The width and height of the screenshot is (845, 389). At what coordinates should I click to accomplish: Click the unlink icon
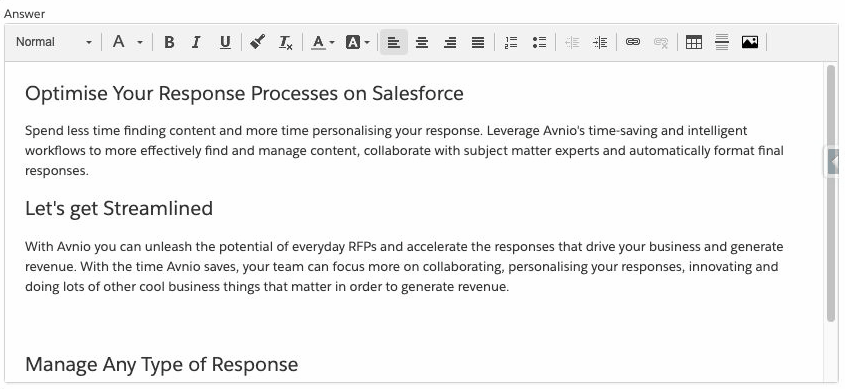(x=661, y=42)
